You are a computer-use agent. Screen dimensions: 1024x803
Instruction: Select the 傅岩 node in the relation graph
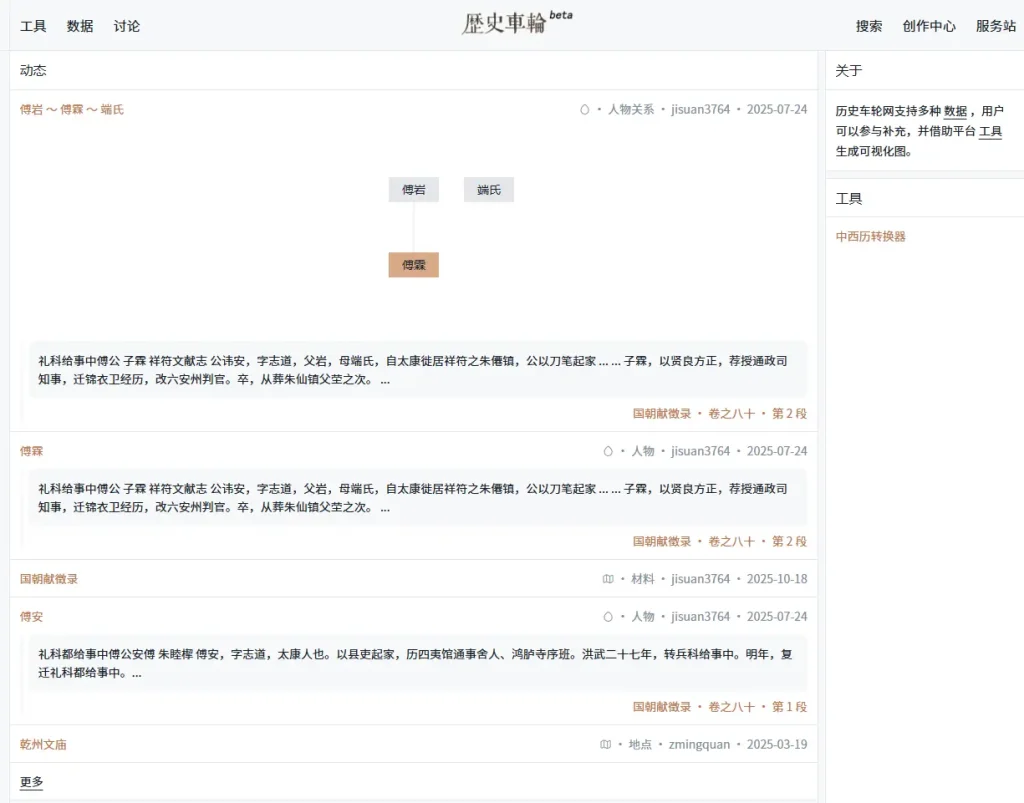[413, 189]
